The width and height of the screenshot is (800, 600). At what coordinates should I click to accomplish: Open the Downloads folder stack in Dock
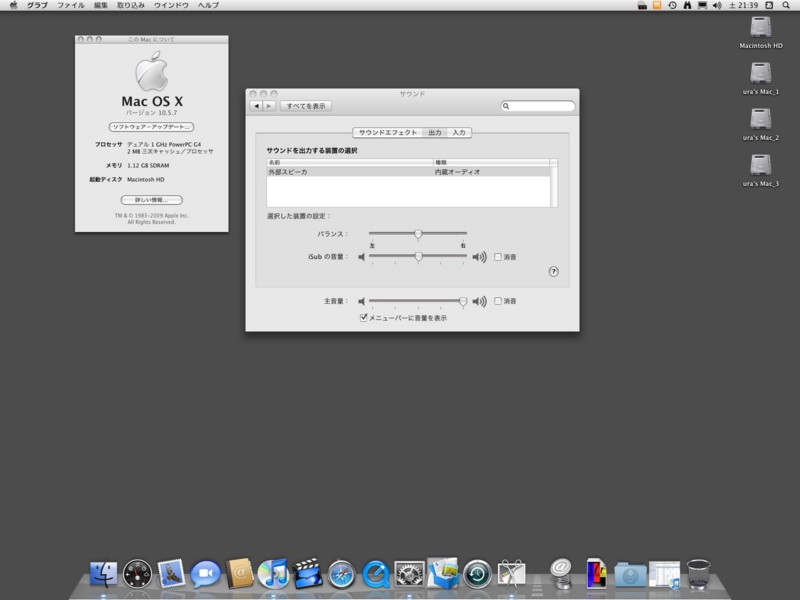[630, 575]
